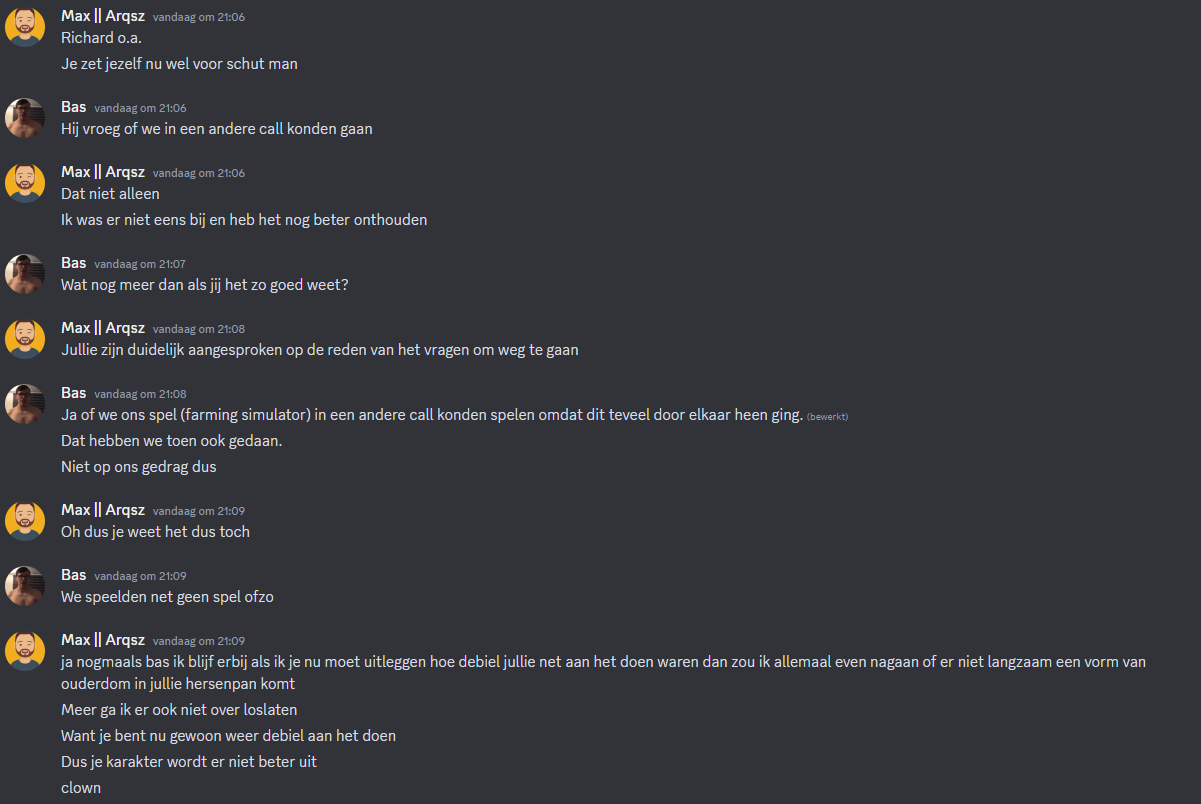Click Max's avatar beside 'Oh dus je weet'
This screenshot has height=804, width=1201.
[25, 521]
